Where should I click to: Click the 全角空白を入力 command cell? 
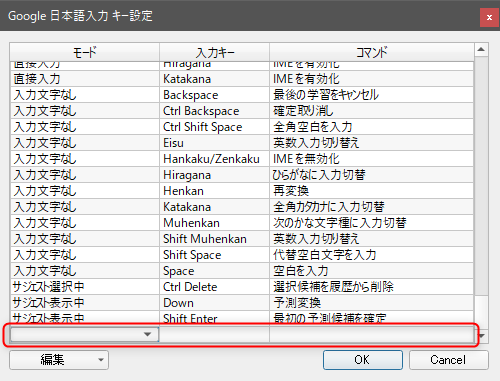pos(371,127)
